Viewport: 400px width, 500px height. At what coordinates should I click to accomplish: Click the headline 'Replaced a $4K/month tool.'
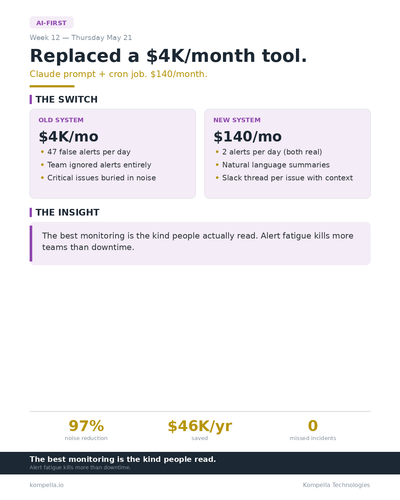168,55
